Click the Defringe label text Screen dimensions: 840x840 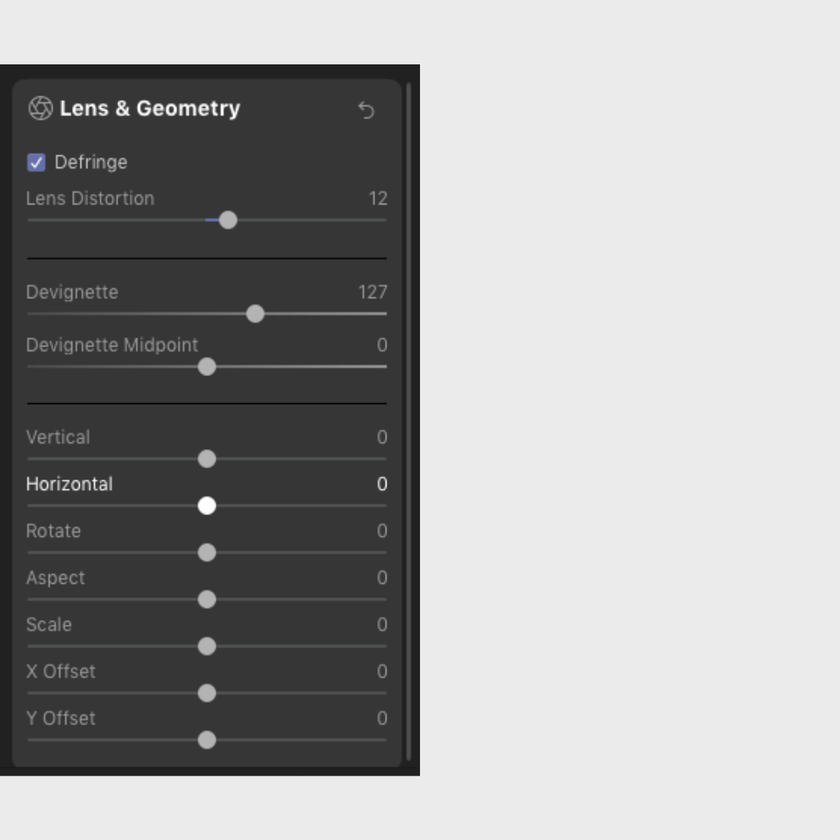(91, 162)
